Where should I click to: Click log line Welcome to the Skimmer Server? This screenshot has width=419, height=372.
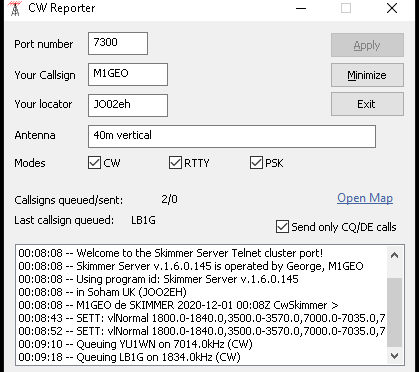171,253
